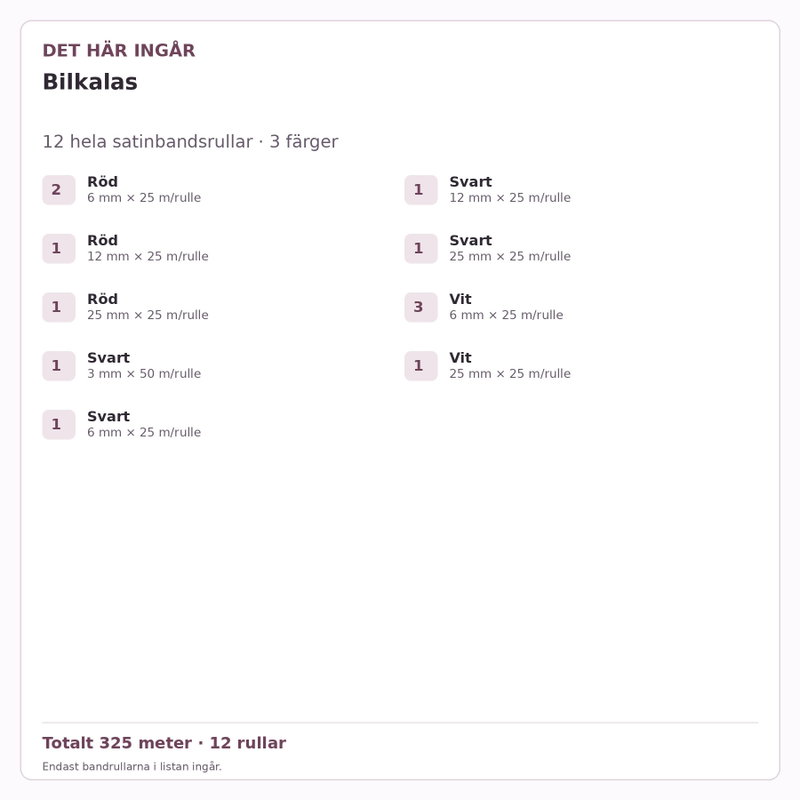Click the quantity badge beside Röd 12 mm
This screenshot has height=800, width=800.
(59, 248)
